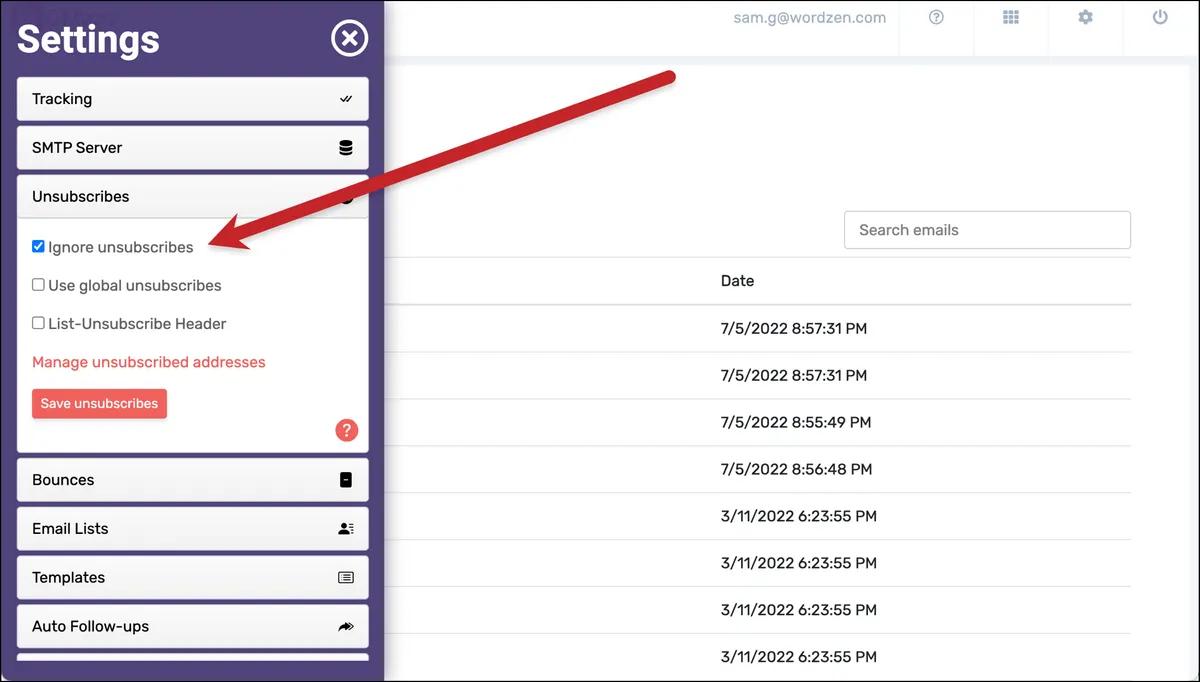Close the Settings panel with the X icon

[349, 39]
